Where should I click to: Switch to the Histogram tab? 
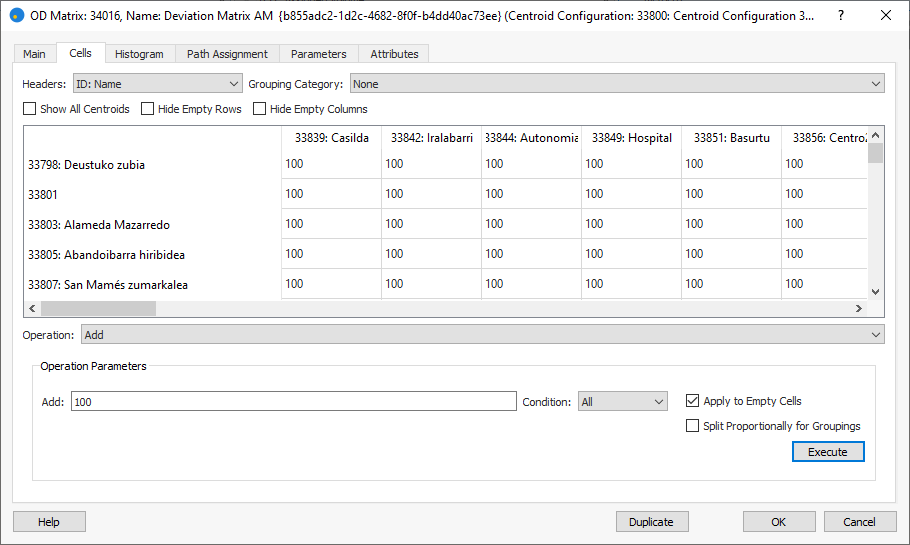coord(139,54)
